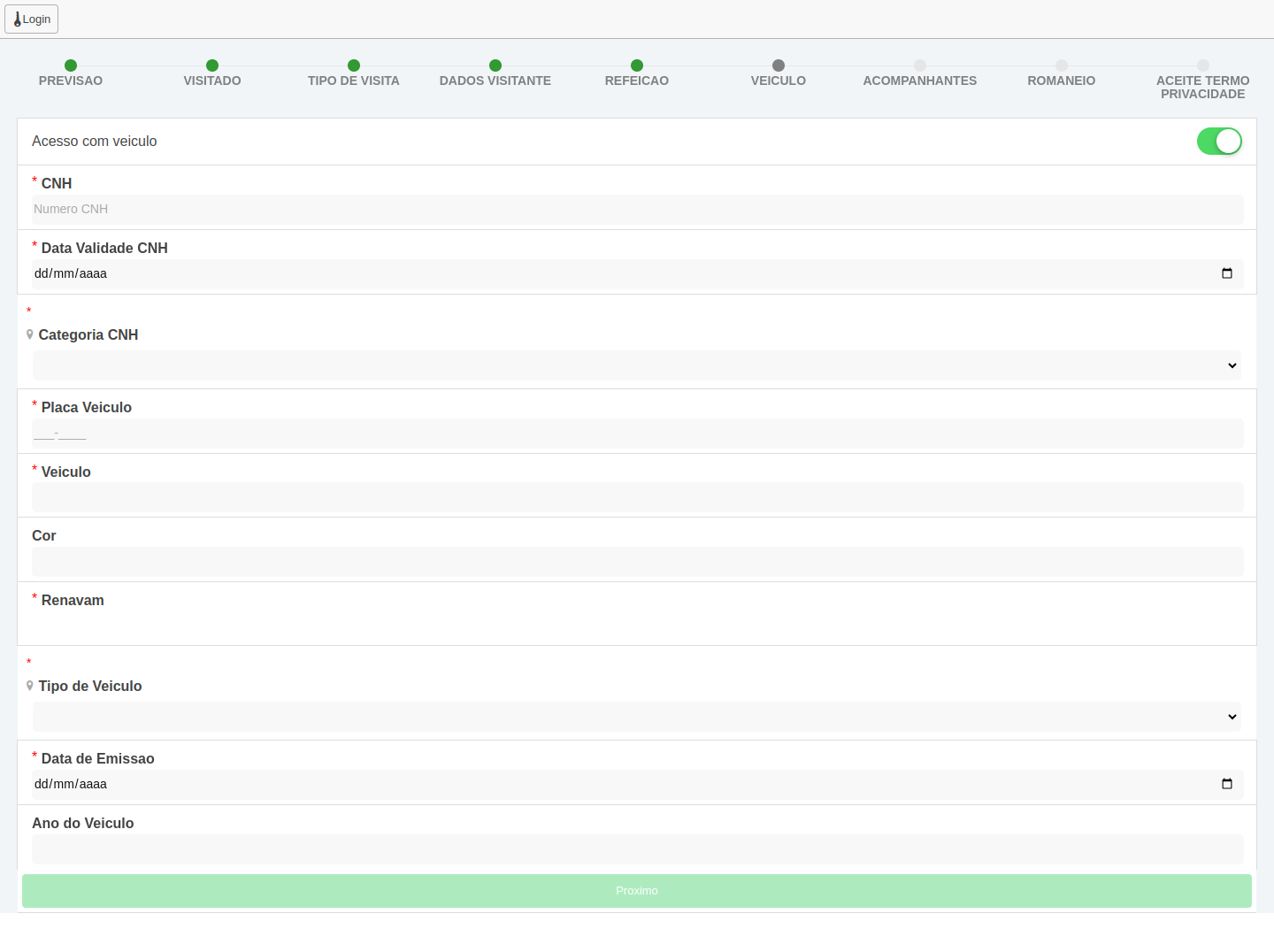Click the Numero CNH input field
The width and height of the screenshot is (1274, 952).
tap(637, 210)
